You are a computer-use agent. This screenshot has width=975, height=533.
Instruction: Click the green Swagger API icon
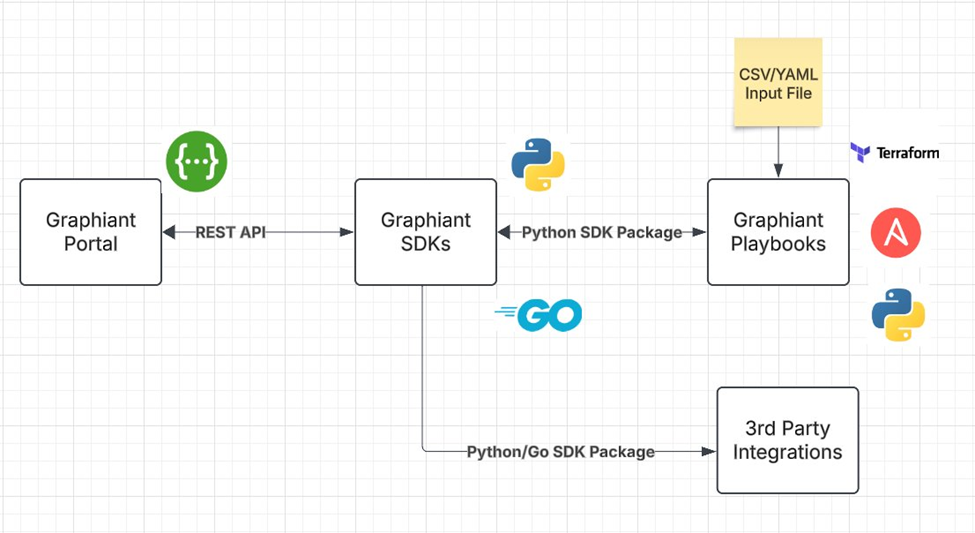[196, 161]
